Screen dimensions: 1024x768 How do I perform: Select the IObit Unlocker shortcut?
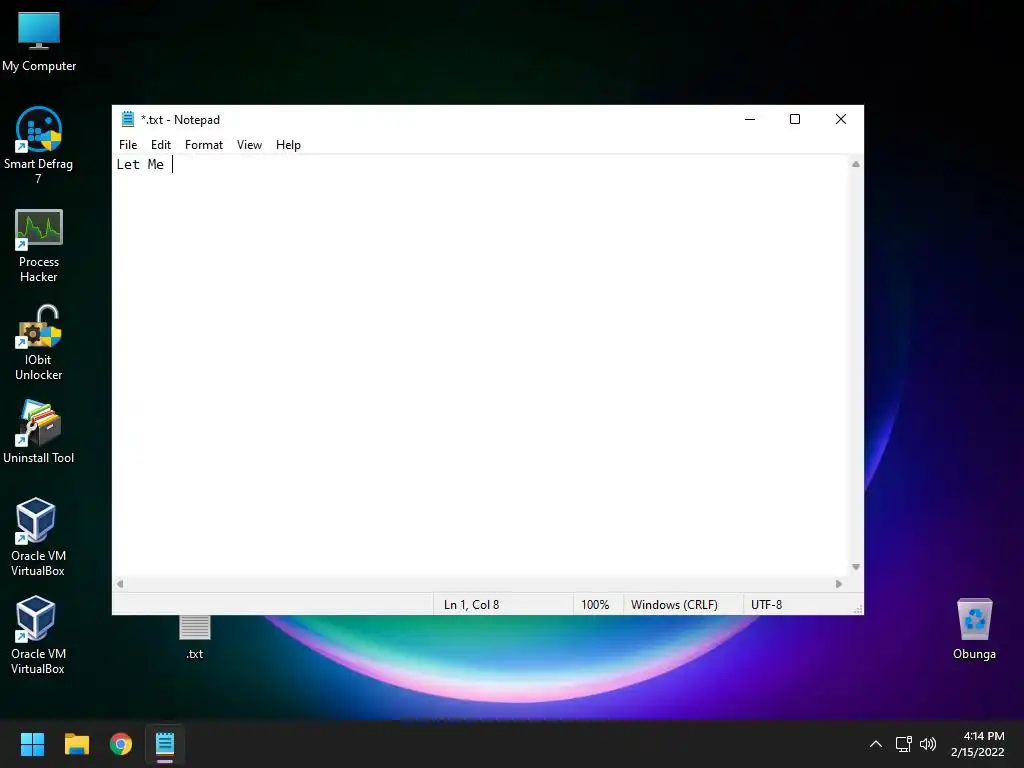[39, 343]
